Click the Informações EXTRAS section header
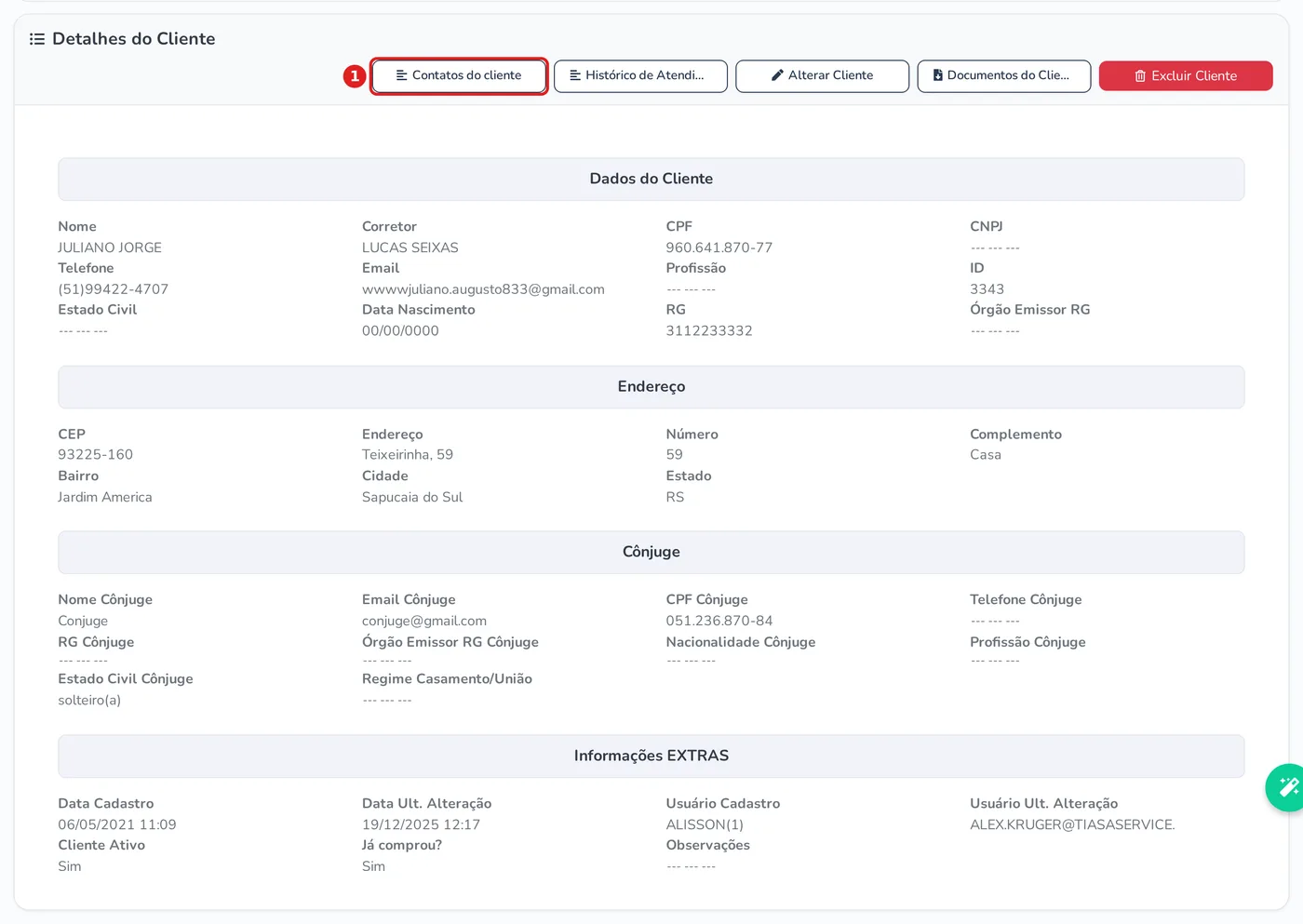Screen dimensions: 1303x924 pos(651,756)
